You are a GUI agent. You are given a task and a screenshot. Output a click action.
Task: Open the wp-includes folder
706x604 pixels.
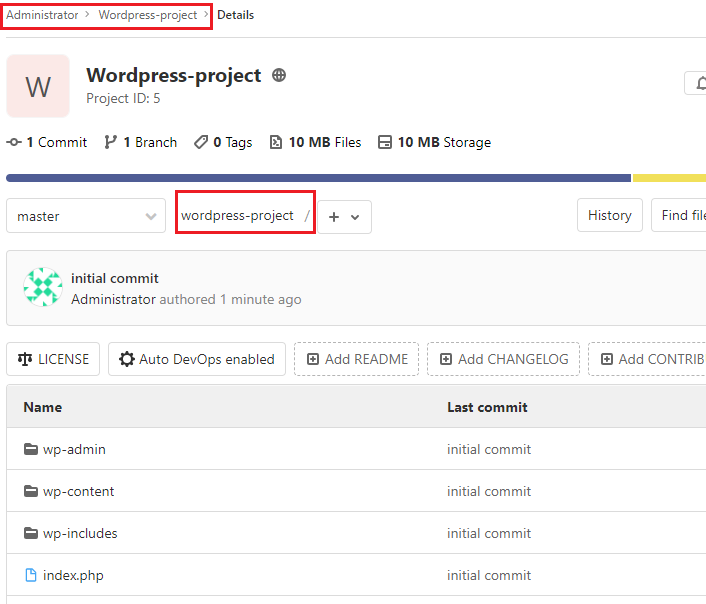pyautogui.click(x=80, y=533)
